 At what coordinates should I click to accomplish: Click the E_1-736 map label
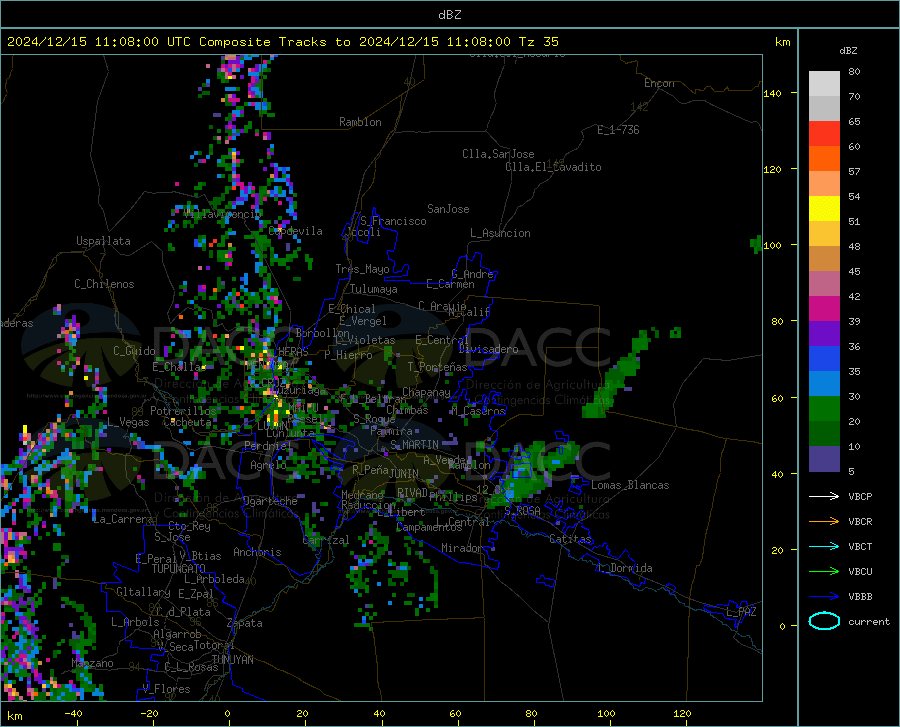click(x=618, y=130)
